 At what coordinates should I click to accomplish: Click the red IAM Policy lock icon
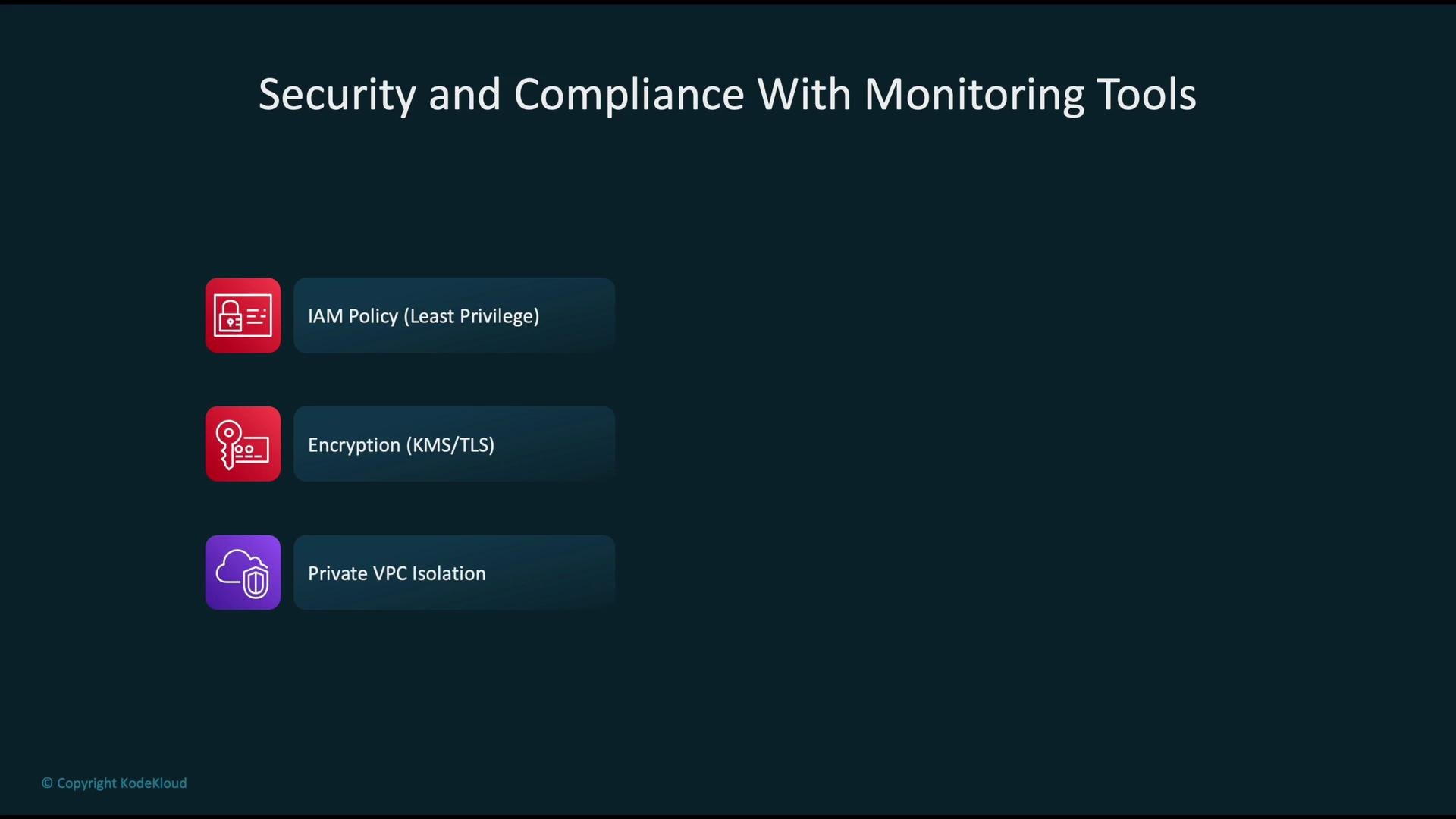click(x=243, y=315)
